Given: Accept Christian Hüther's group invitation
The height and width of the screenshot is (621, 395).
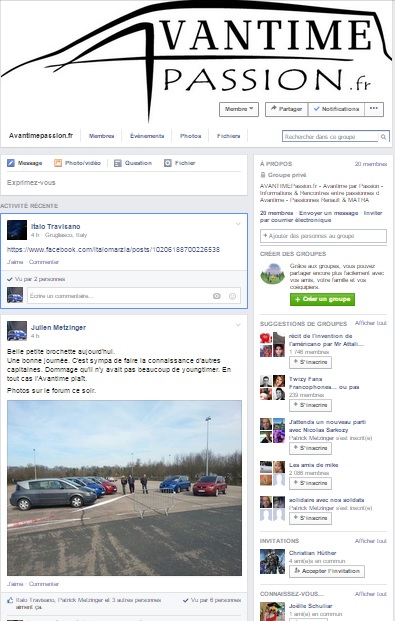Looking at the screenshot, I should coord(327,571).
